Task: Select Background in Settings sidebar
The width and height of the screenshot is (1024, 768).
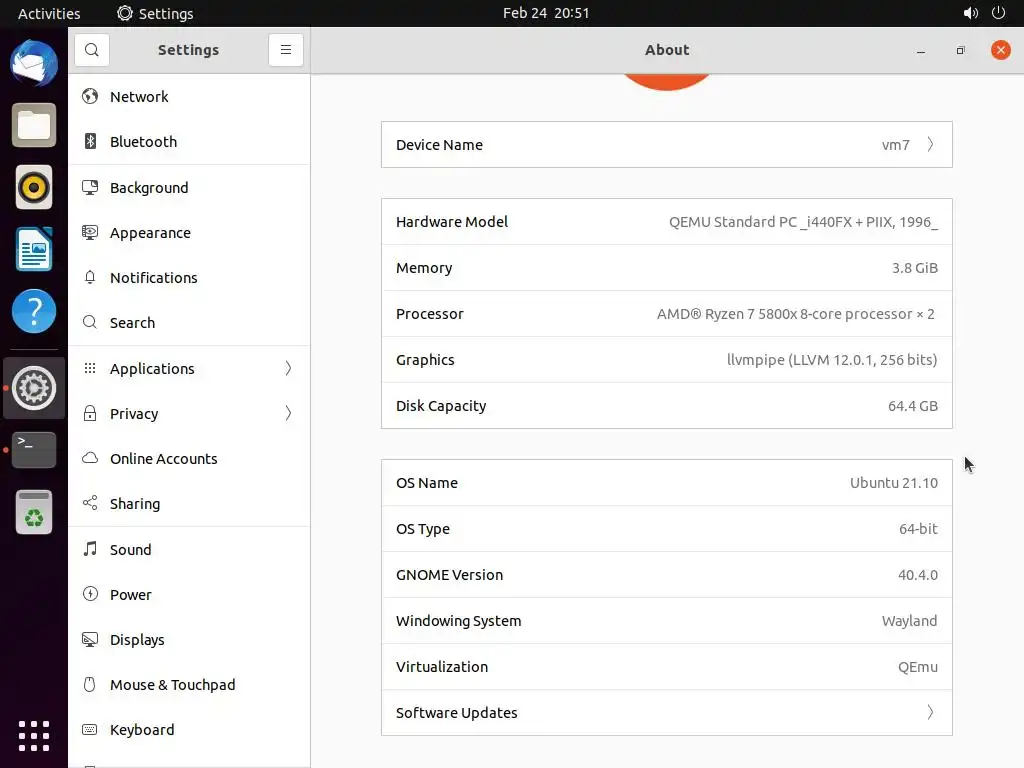Action: pyautogui.click(x=189, y=187)
